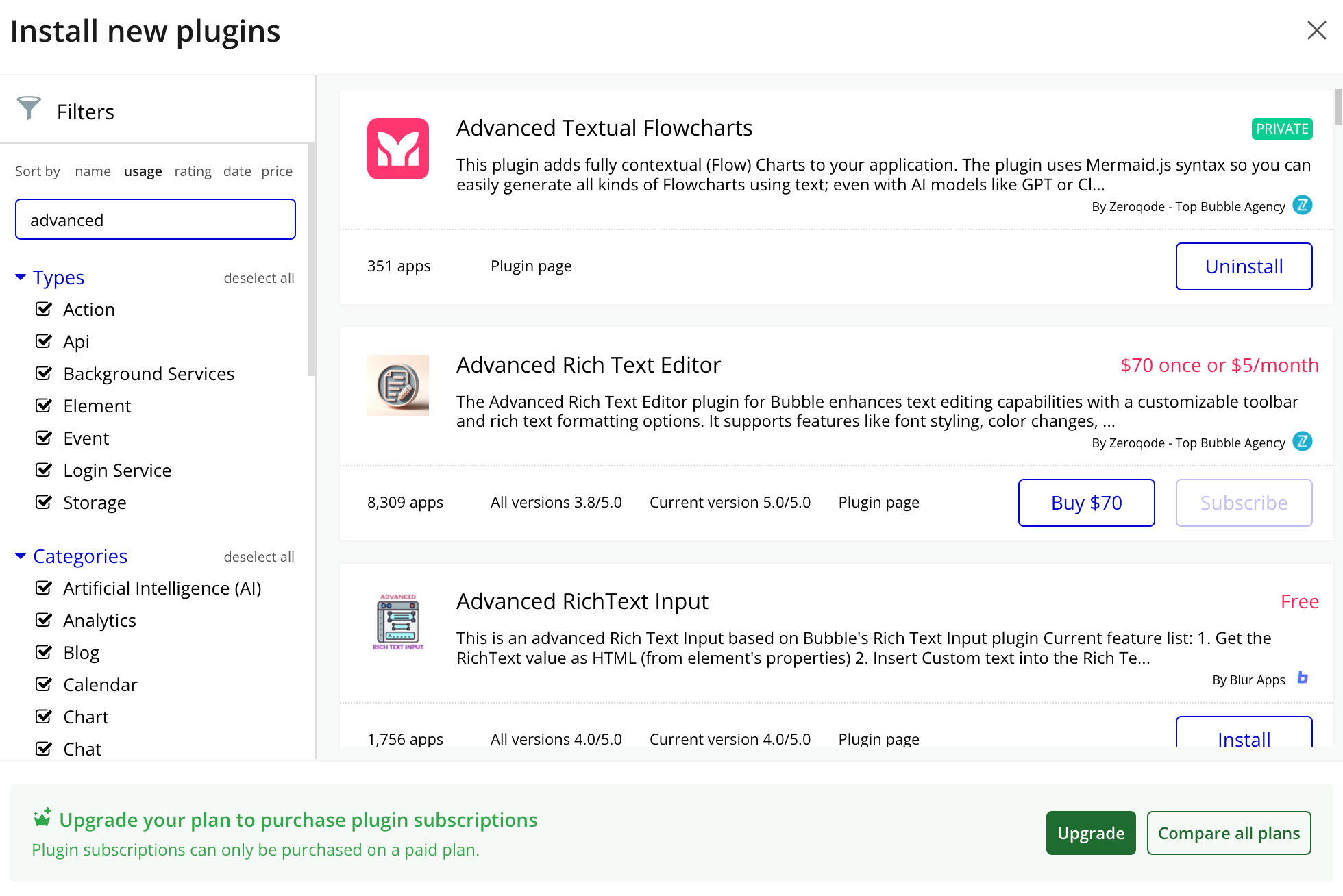
Task: Open Plugin page for Advanced RichText Input
Action: coord(878,739)
